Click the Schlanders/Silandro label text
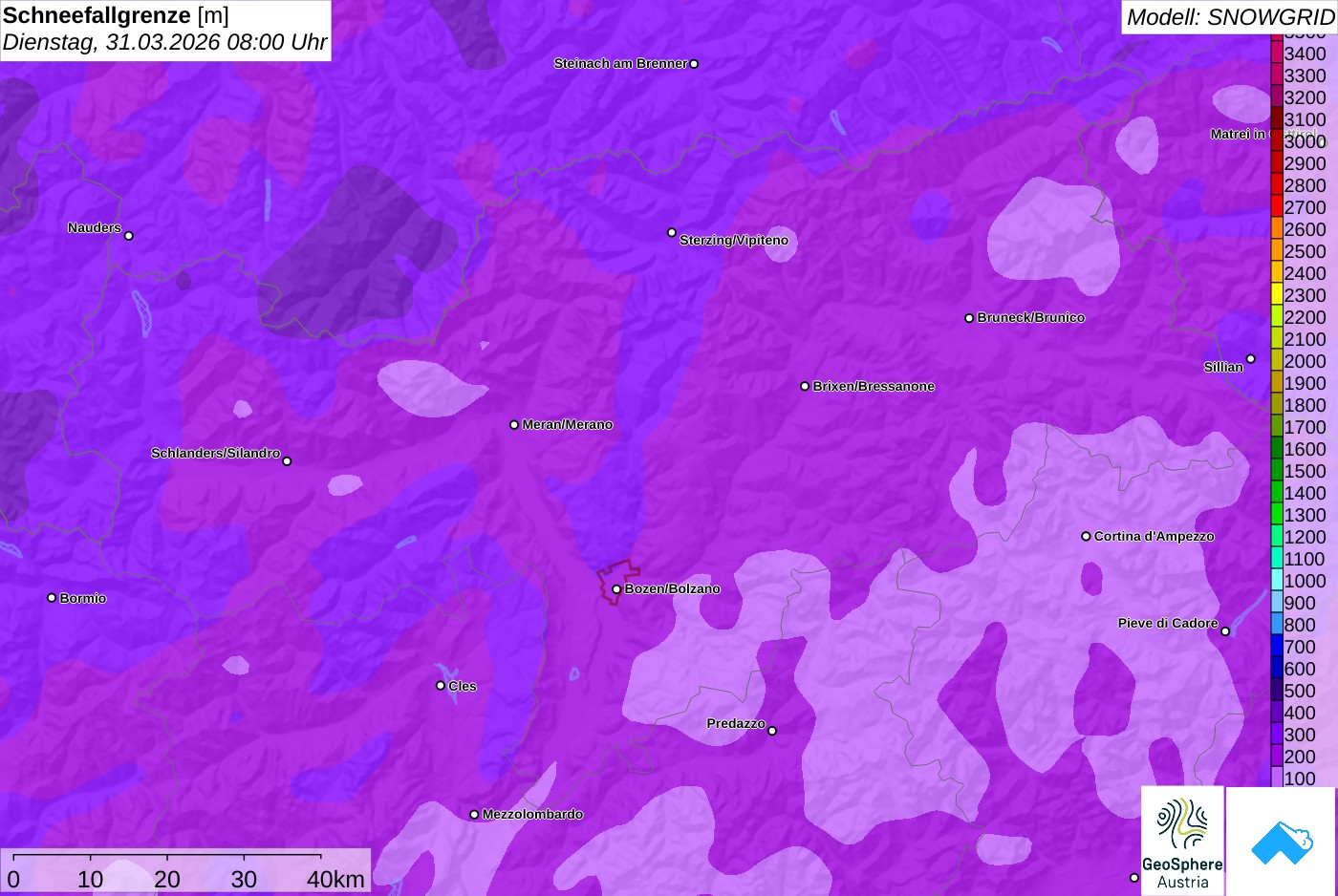 pyautogui.click(x=215, y=454)
